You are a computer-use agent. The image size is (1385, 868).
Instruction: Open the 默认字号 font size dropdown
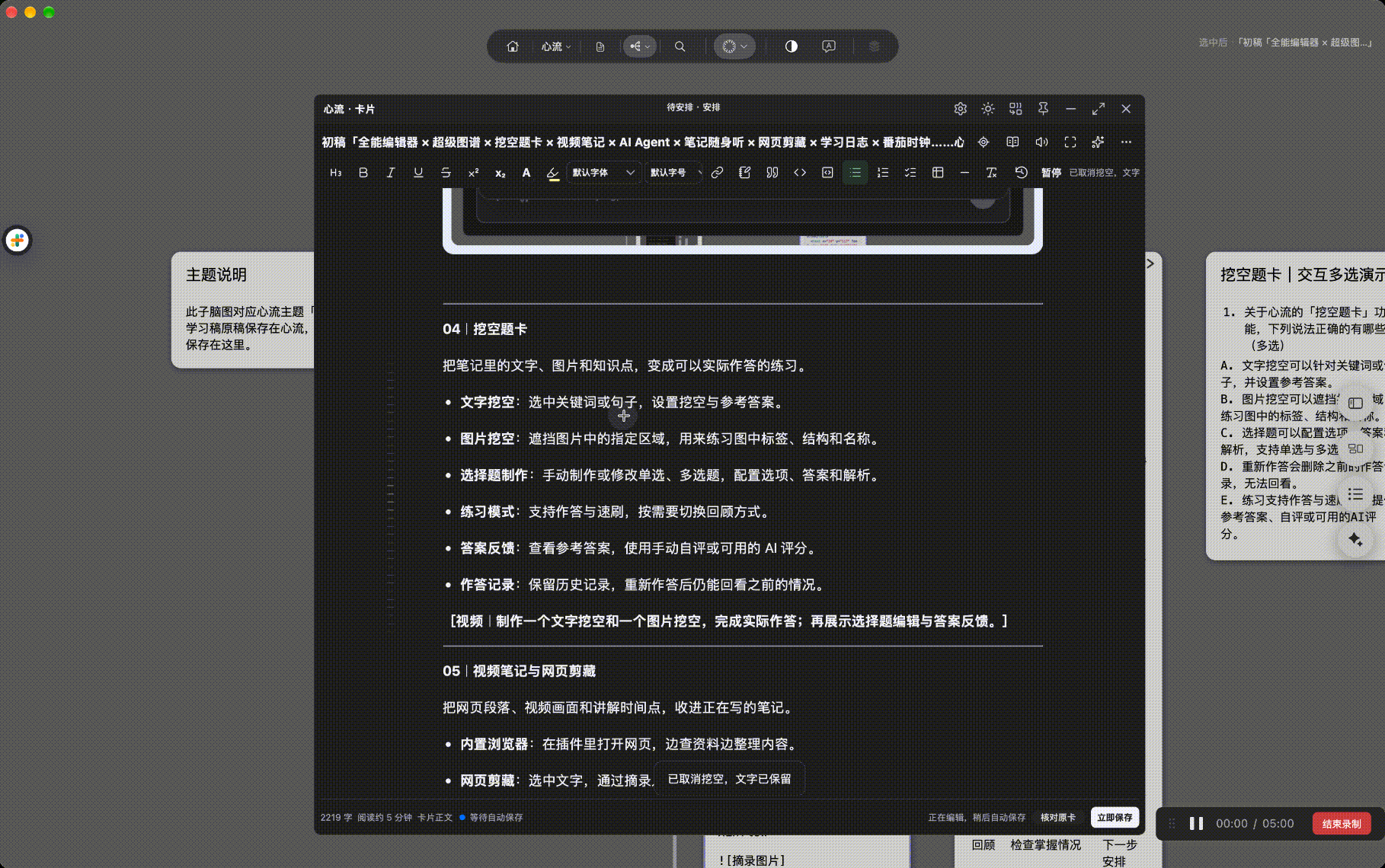click(675, 173)
